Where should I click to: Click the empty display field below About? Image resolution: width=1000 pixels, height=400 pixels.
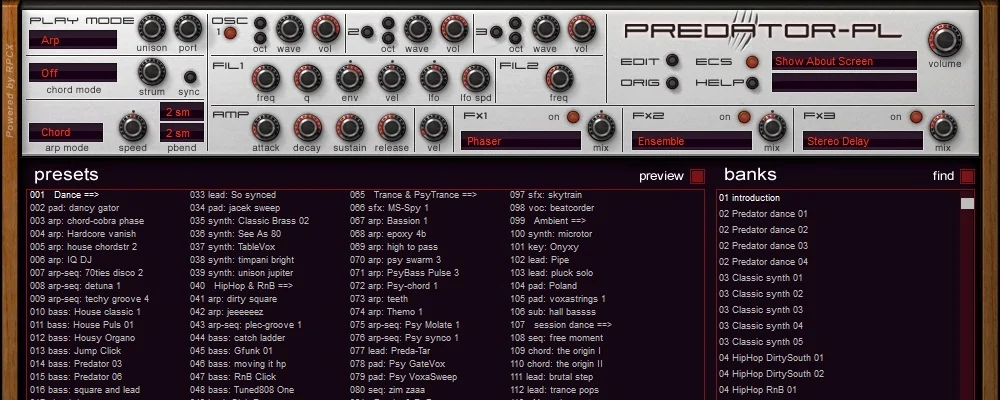844,83
